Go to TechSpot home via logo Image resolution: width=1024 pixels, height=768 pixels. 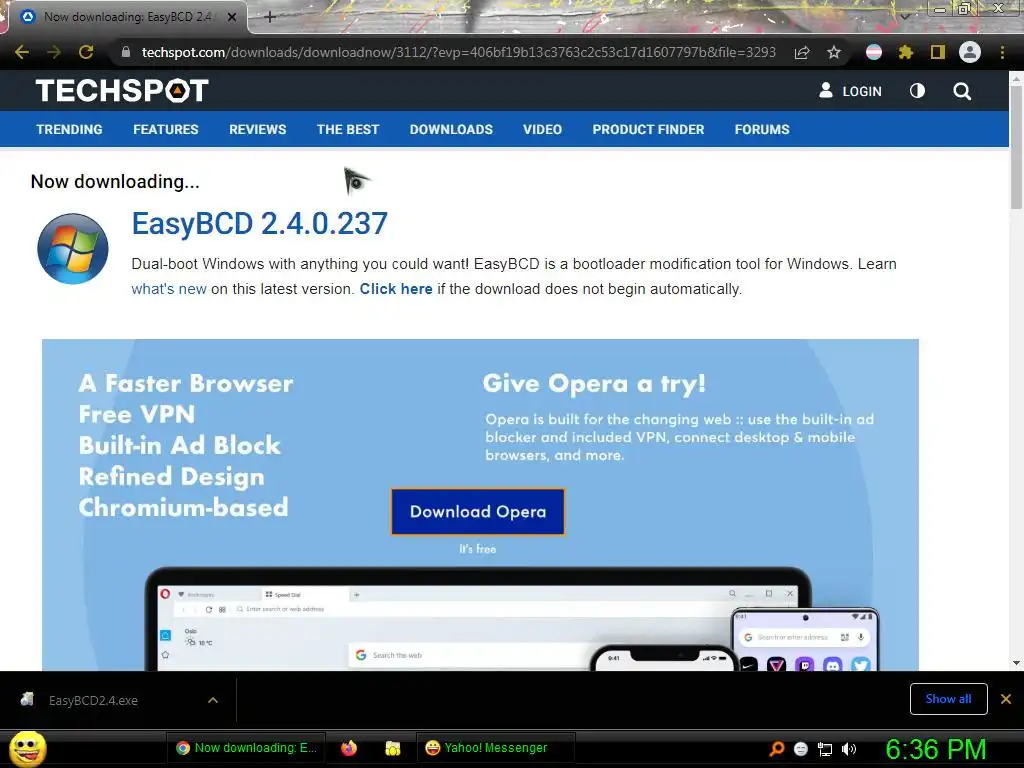tap(122, 91)
